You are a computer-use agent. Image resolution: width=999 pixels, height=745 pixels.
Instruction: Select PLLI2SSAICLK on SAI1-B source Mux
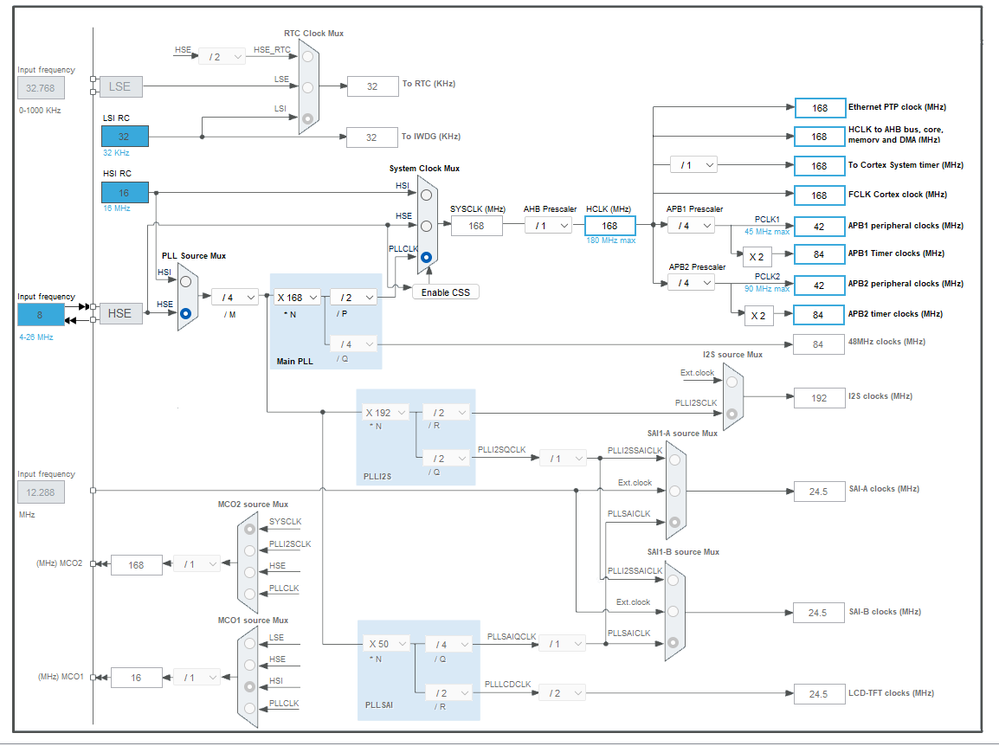(x=673, y=581)
